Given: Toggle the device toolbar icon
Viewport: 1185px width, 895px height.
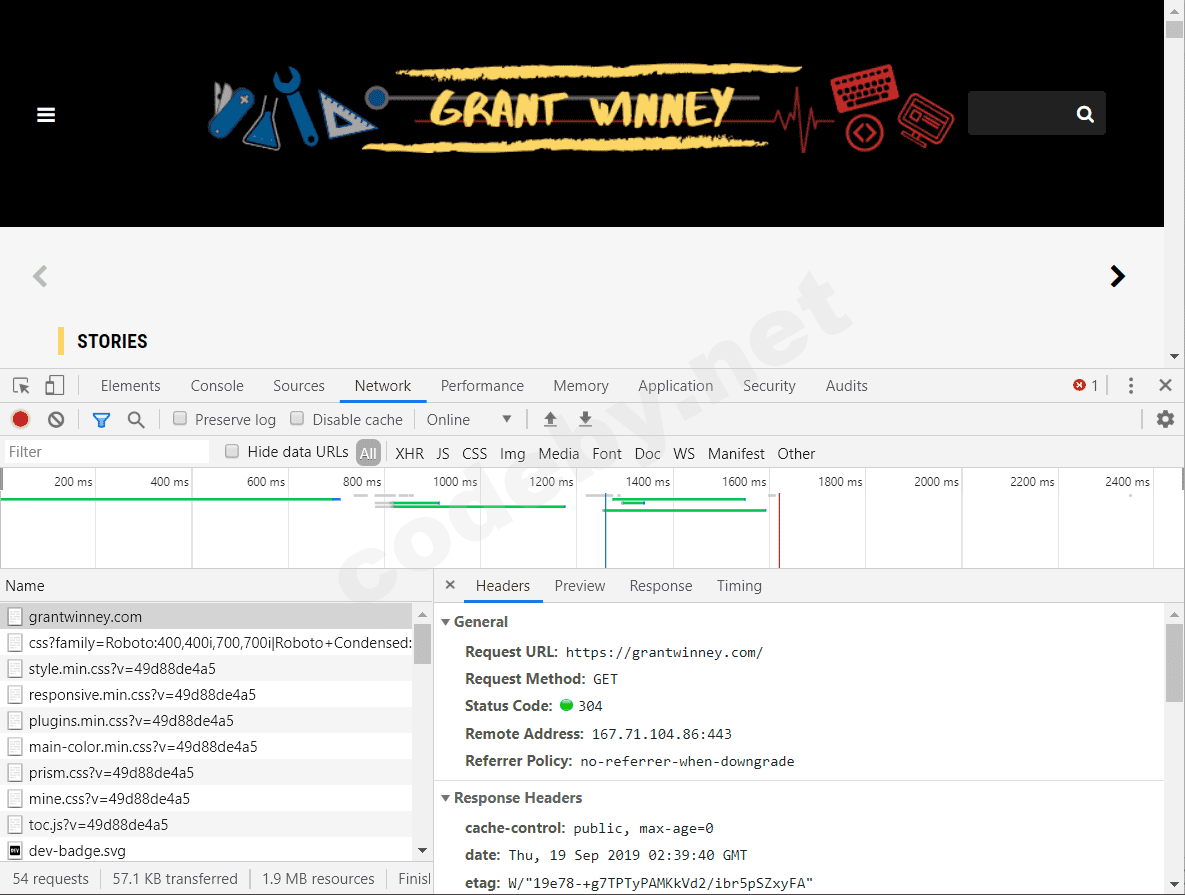Looking at the screenshot, I should coord(54,386).
